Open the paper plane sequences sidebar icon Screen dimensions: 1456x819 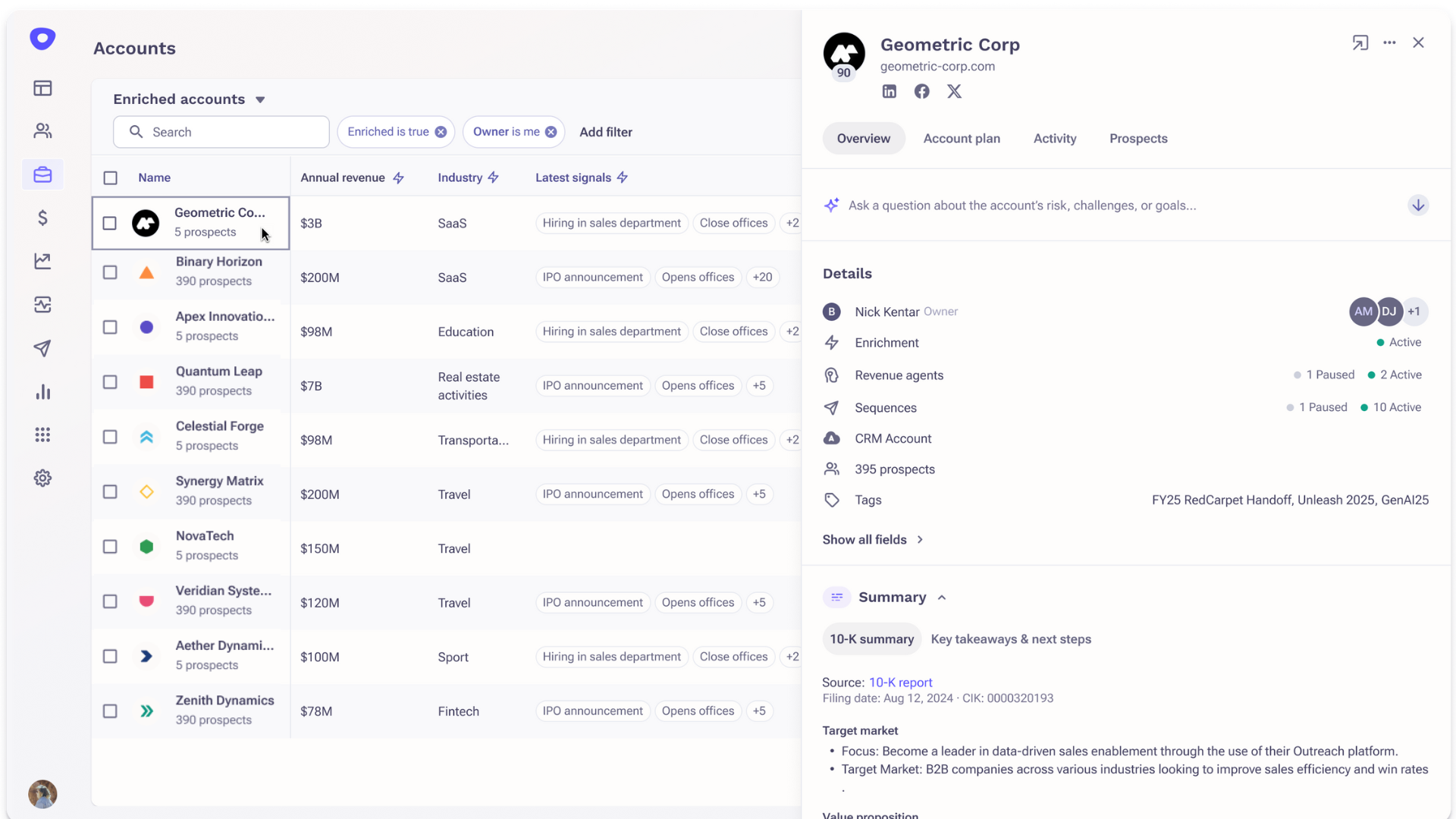[x=42, y=348]
